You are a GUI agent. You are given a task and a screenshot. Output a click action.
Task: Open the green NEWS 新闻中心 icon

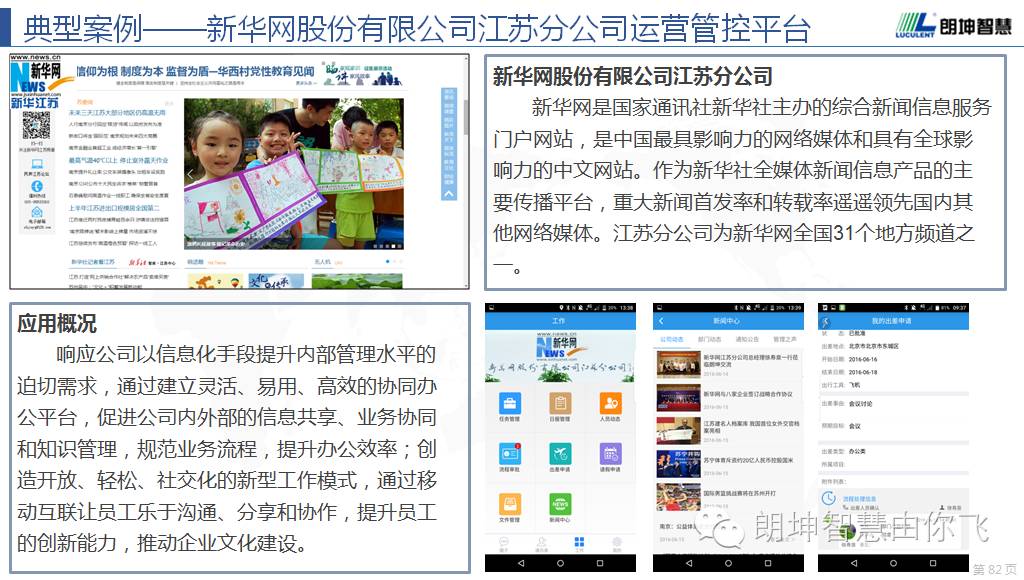point(560,504)
